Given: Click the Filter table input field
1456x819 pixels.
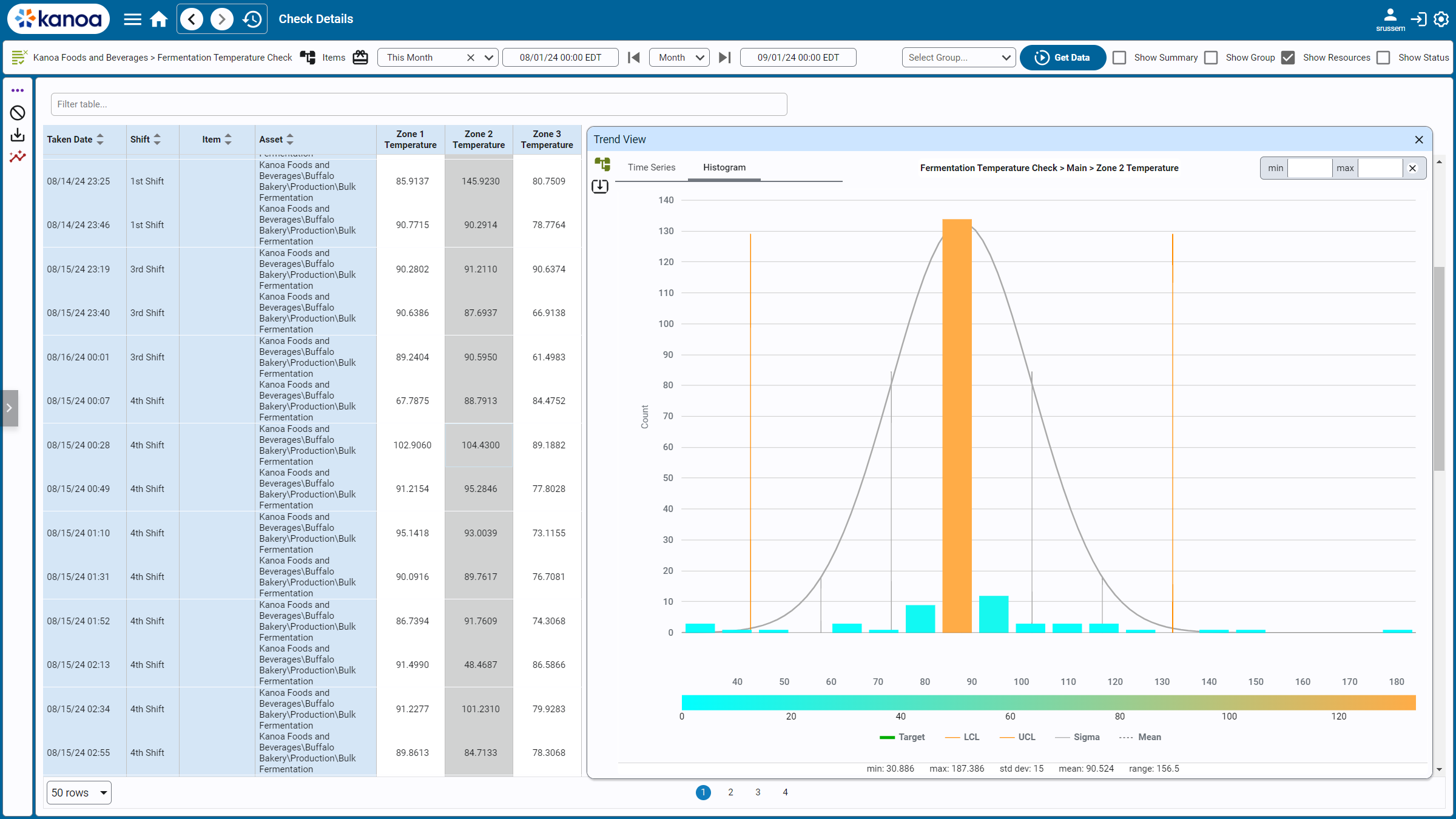Looking at the screenshot, I should click(x=419, y=104).
